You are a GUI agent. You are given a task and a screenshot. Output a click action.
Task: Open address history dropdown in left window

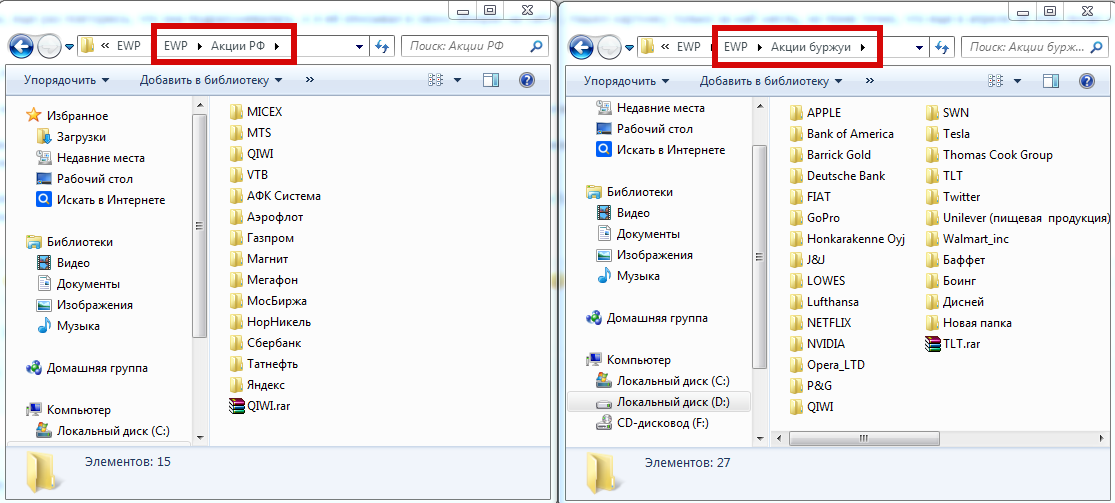(x=360, y=47)
